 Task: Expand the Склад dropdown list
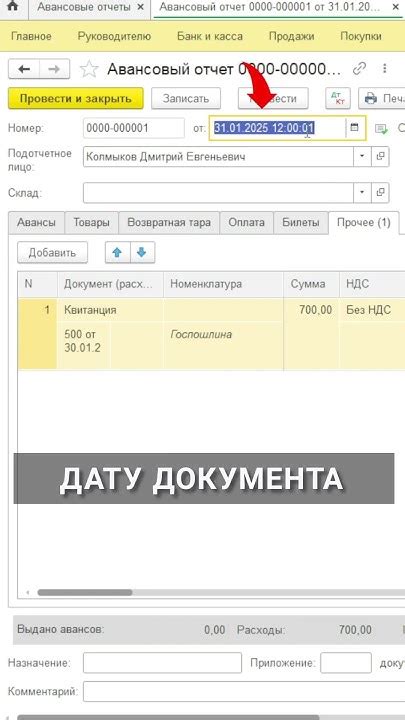pos(362,192)
